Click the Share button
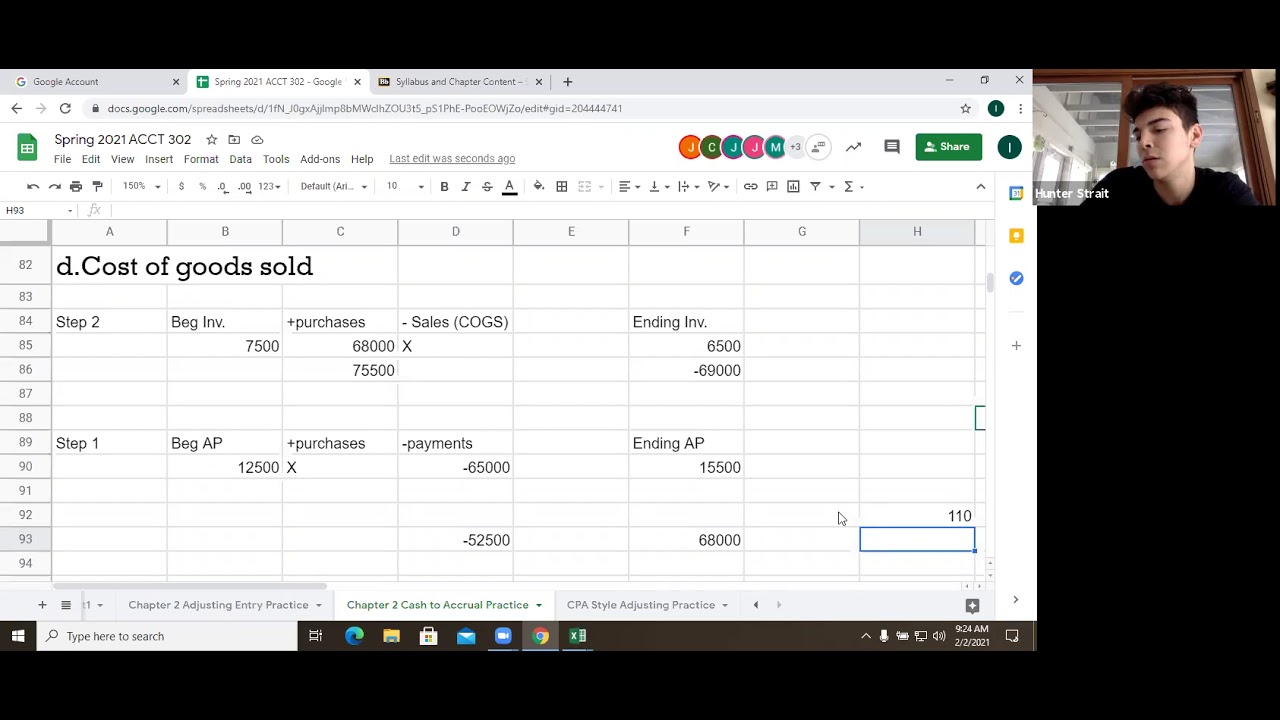The image size is (1280, 720). [x=948, y=147]
